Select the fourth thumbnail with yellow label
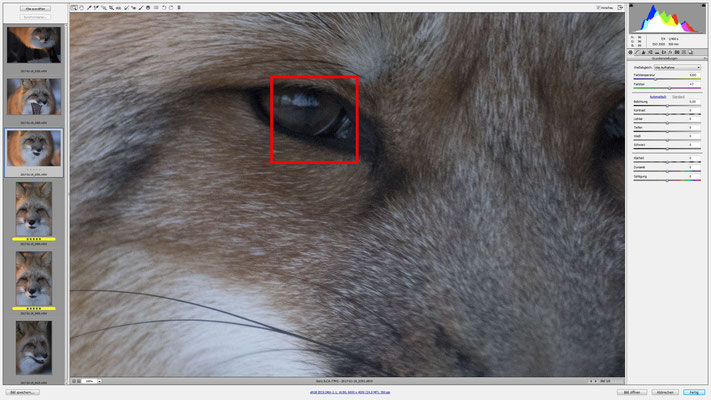The width and height of the screenshot is (711, 400). pos(34,209)
